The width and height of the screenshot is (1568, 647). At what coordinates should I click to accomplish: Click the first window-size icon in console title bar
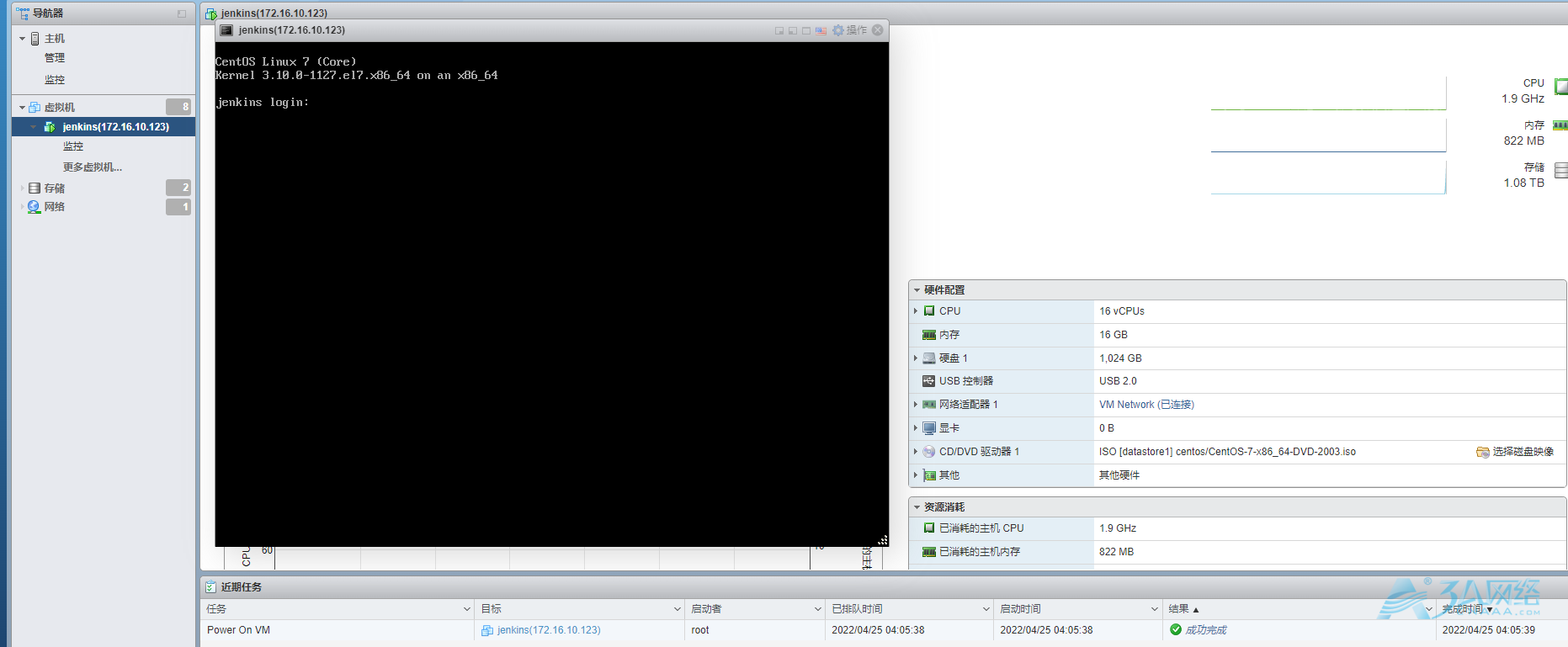779,30
